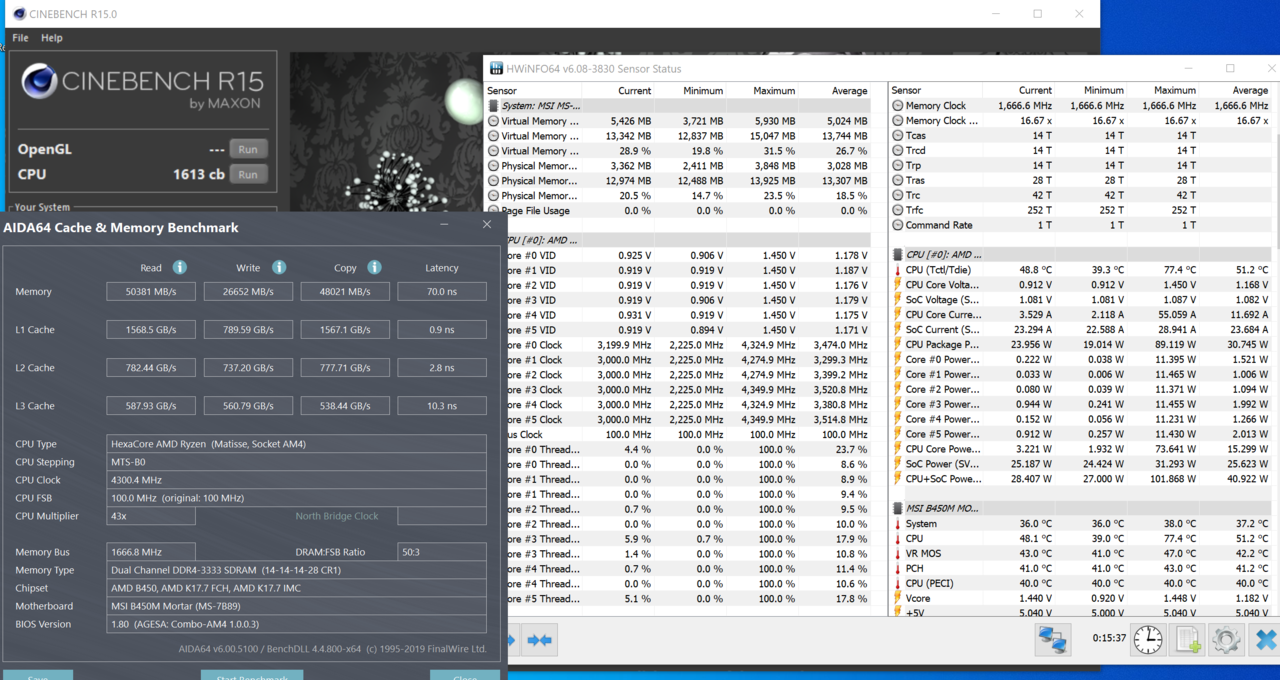Image resolution: width=1280 pixels, height=680 pixels.
Task: Select the SoC Voltage sensor row
Action: click(x=1080, y=300)
